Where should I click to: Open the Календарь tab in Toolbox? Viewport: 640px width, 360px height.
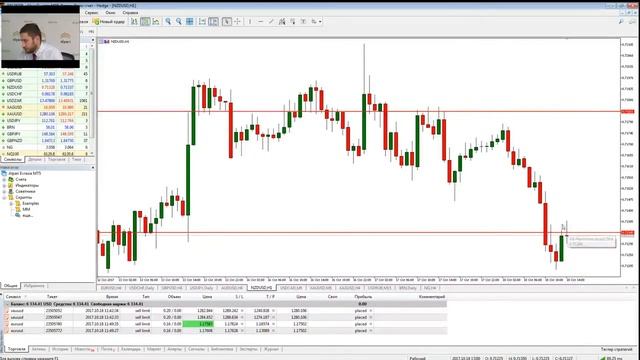tap(131, 349)
